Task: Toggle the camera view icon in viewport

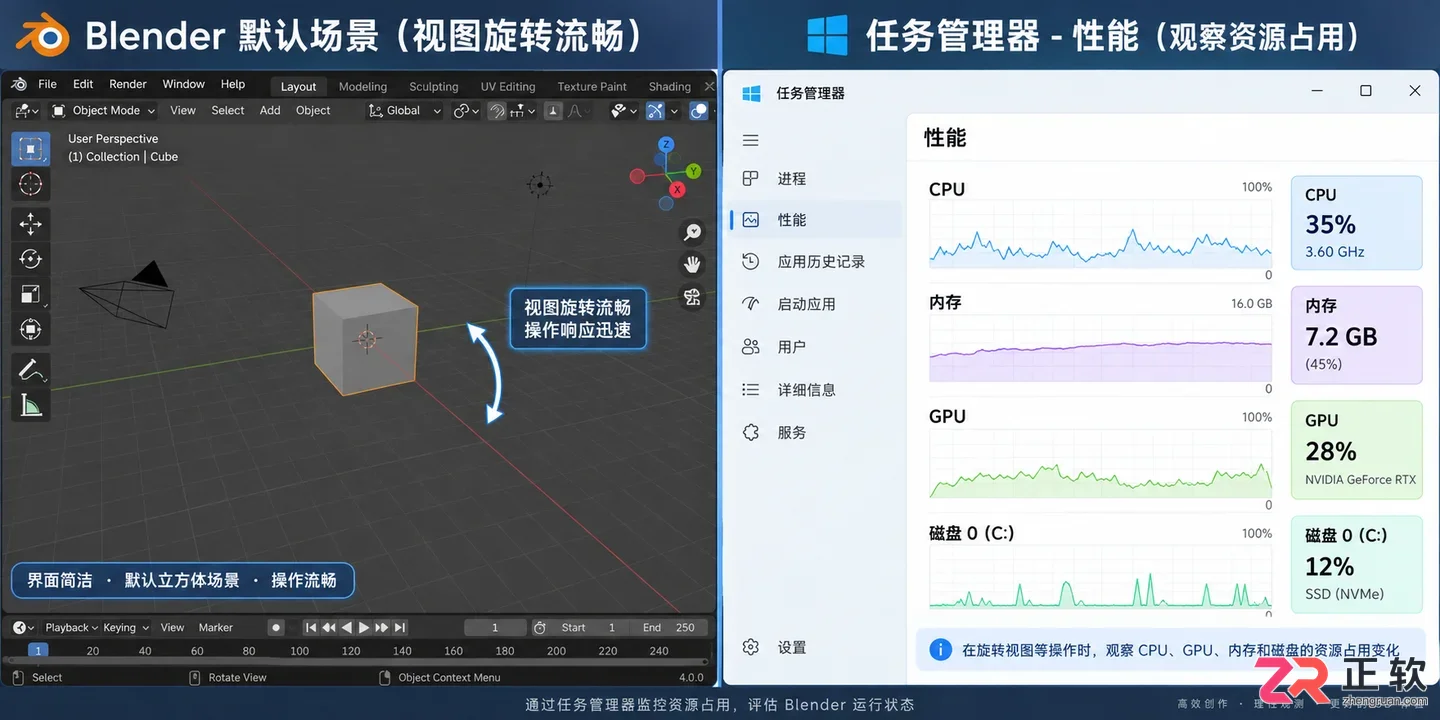Action: pos(692,296)
